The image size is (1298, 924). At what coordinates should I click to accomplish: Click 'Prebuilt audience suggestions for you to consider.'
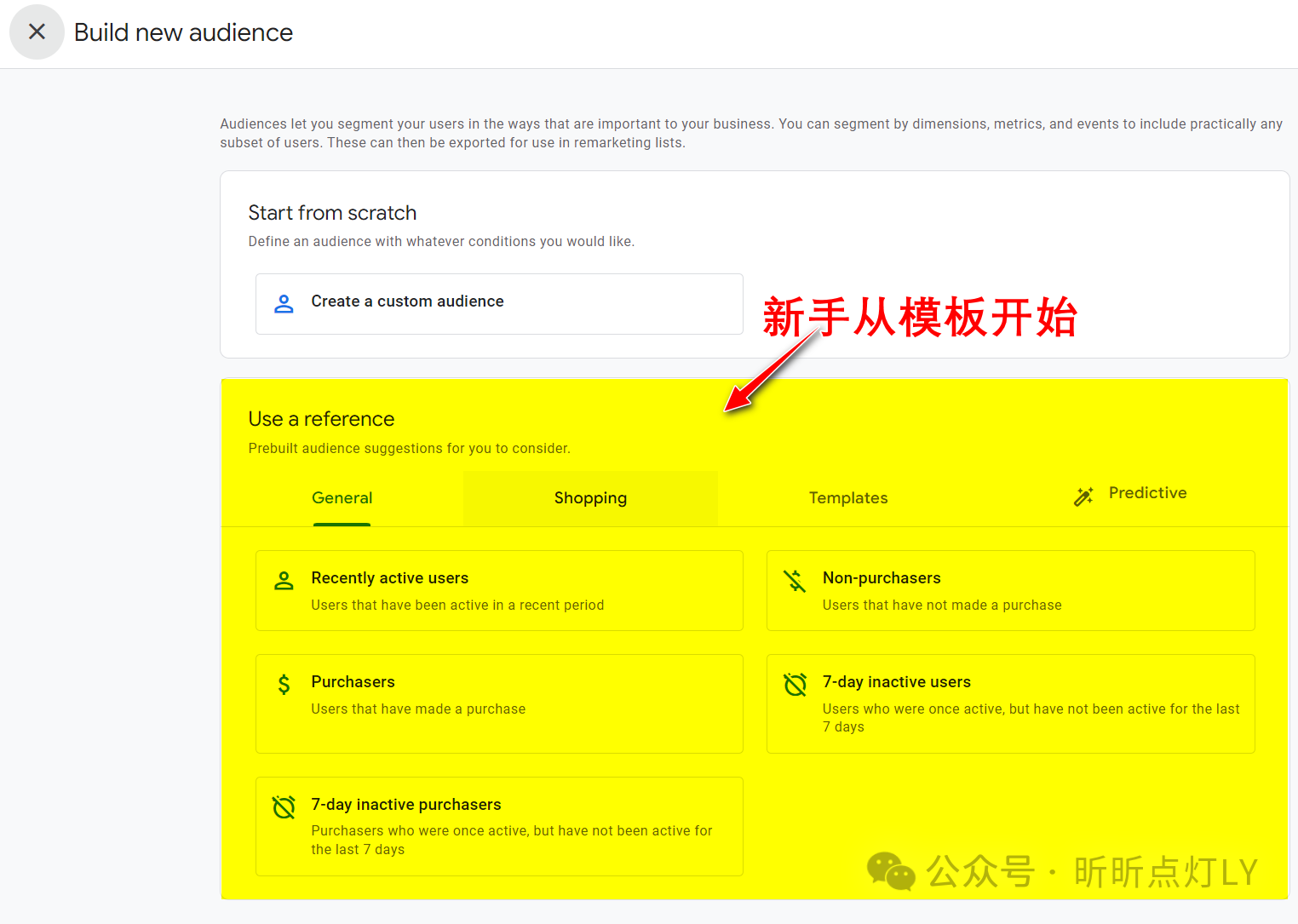tap(409, 449)
